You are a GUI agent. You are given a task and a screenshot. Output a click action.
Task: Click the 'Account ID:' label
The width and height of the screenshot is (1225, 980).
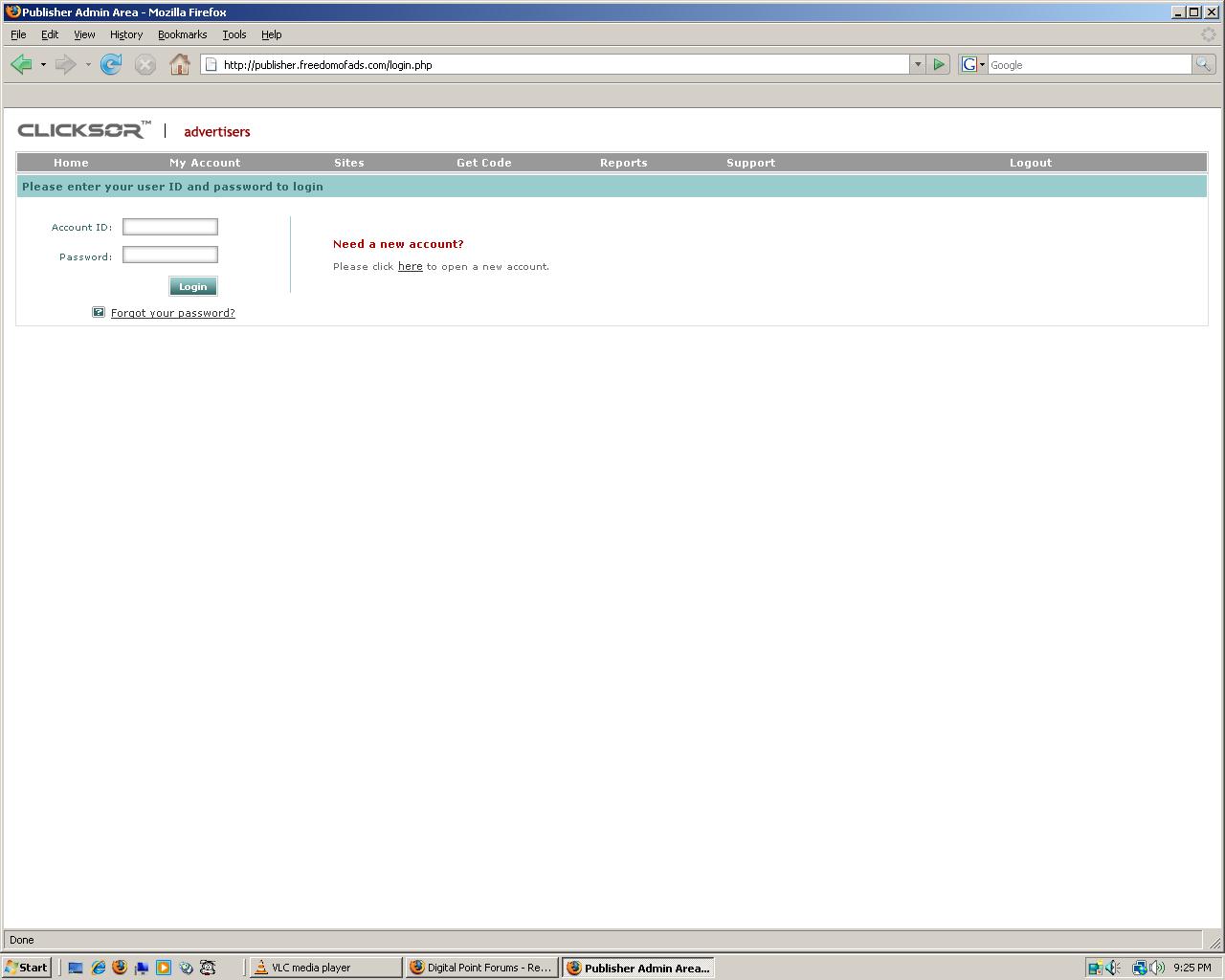(82, 227)
